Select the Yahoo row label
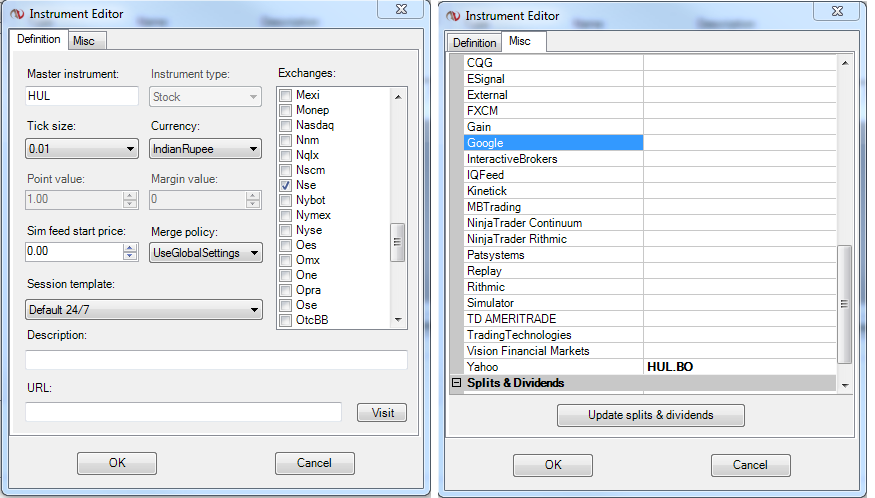This screenshot has height=498, width=875. (483, 367)
